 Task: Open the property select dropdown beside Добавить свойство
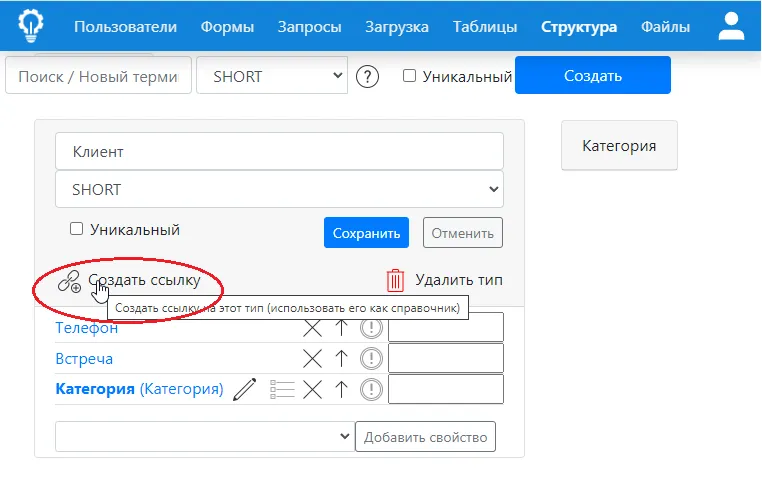coord(205,436)
